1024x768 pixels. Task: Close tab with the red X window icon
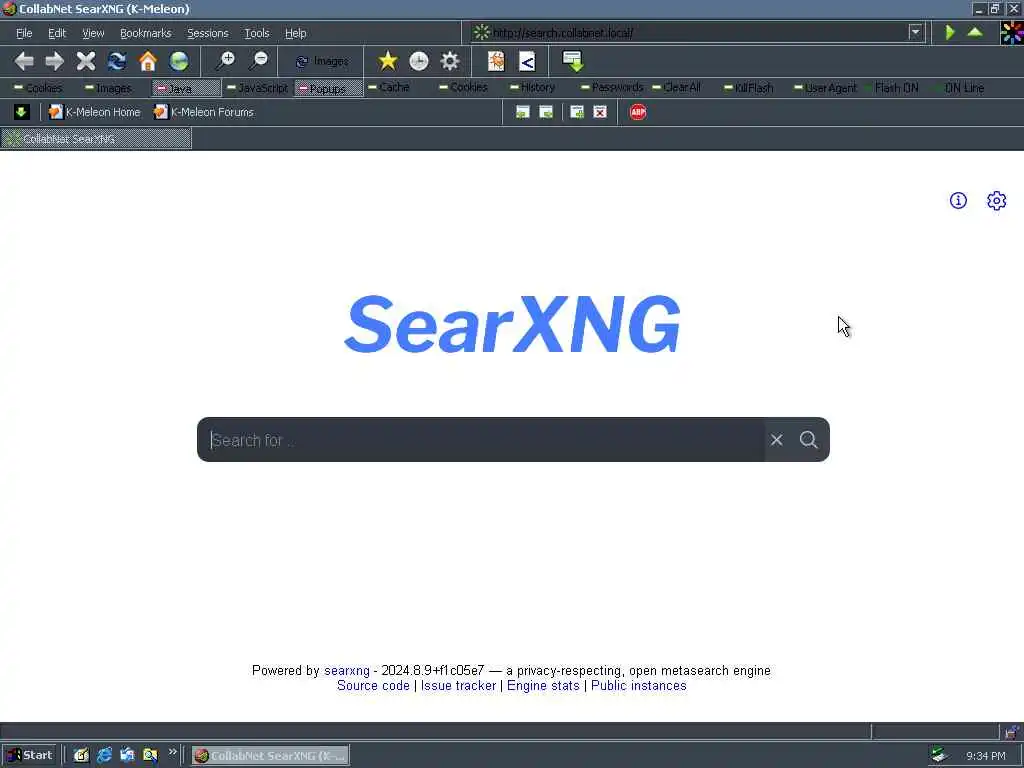[x=600, y=112]
